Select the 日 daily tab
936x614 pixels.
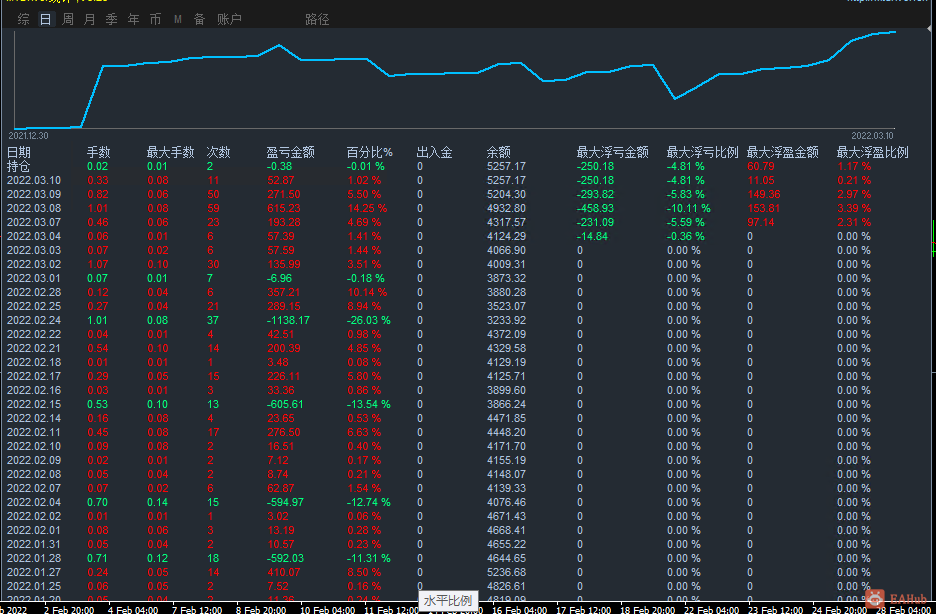pos(45,20)
